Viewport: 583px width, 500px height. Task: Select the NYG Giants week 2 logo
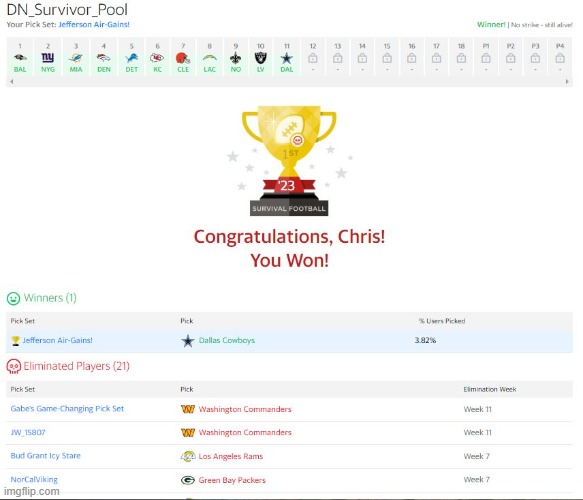click(x=48, y=58)
